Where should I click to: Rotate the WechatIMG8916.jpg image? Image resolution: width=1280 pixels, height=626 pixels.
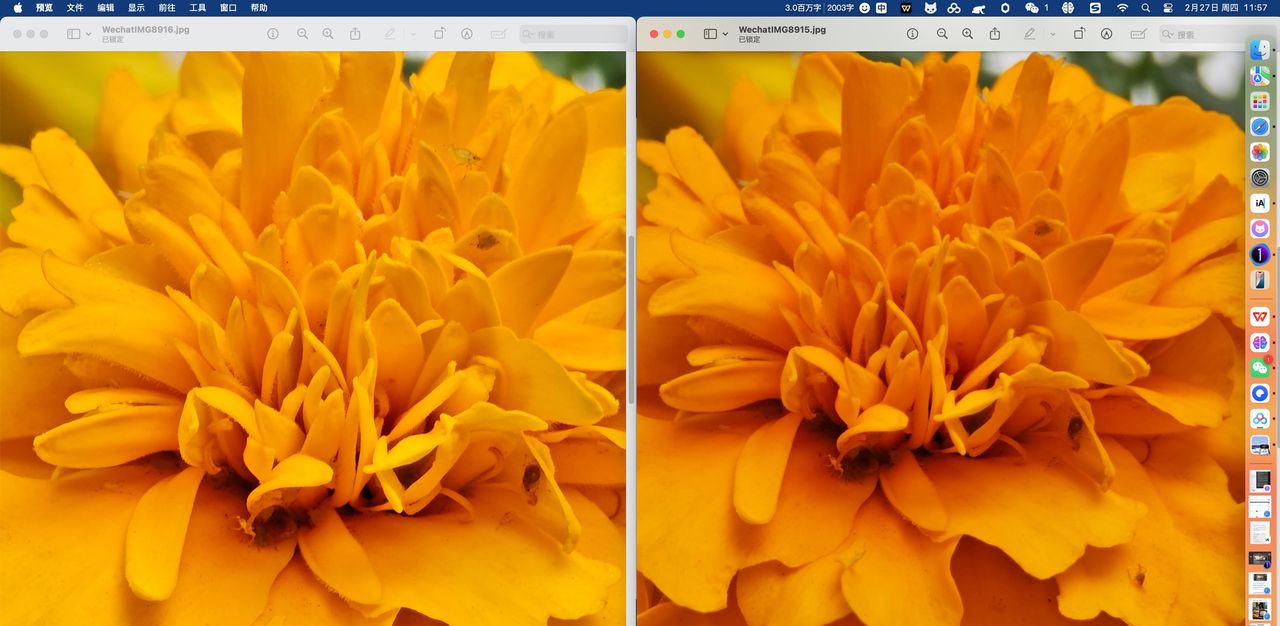pyautogui.click(x=440, y=34)
